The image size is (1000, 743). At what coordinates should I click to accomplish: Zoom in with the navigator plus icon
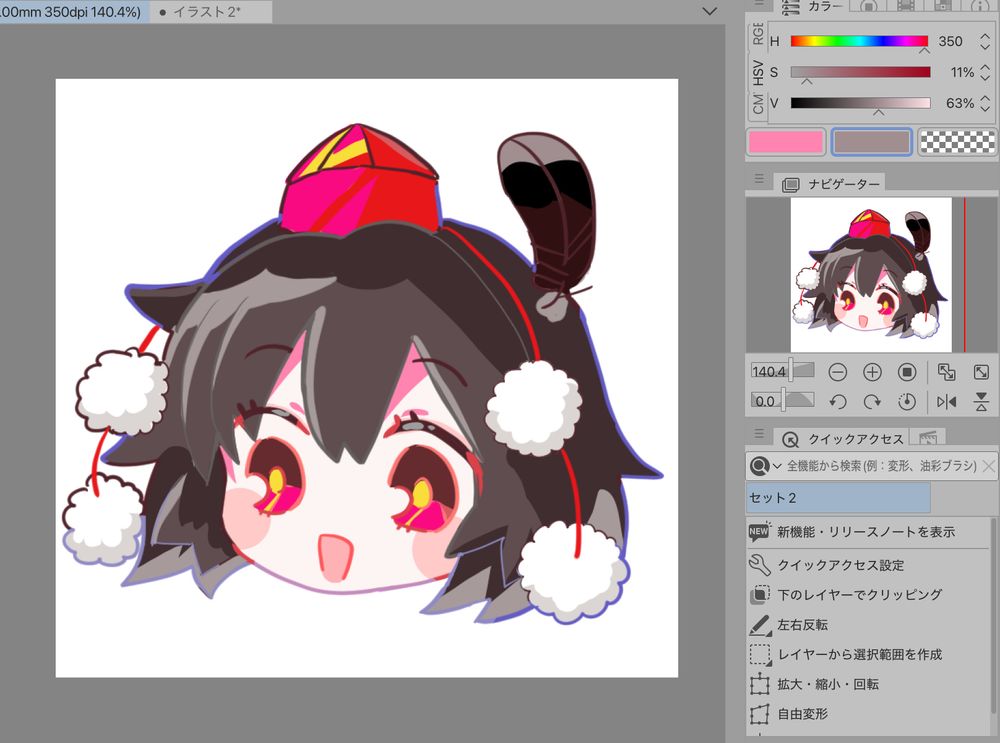coord(872,372)
